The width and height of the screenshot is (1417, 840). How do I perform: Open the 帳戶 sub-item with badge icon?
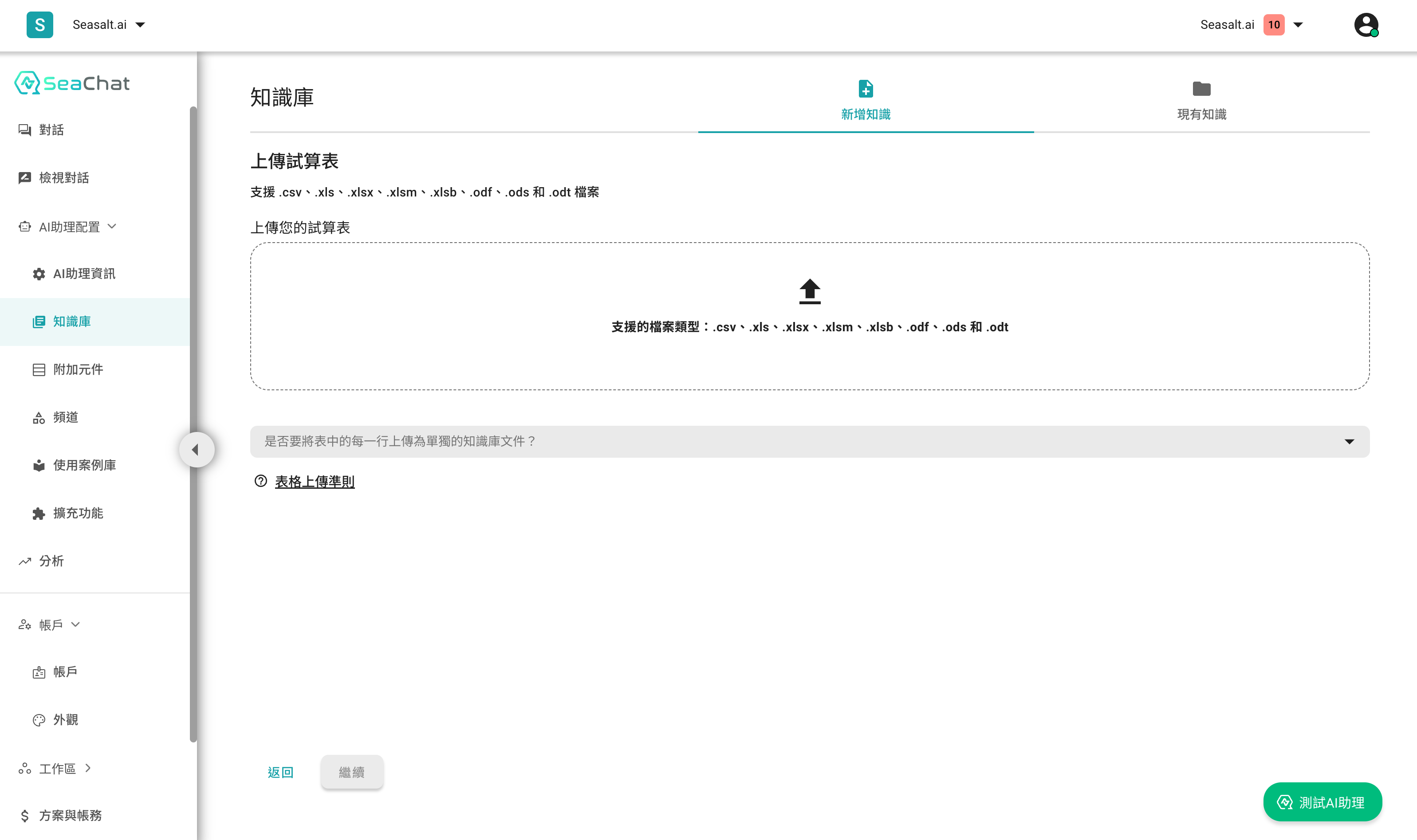tap(95, 672)
